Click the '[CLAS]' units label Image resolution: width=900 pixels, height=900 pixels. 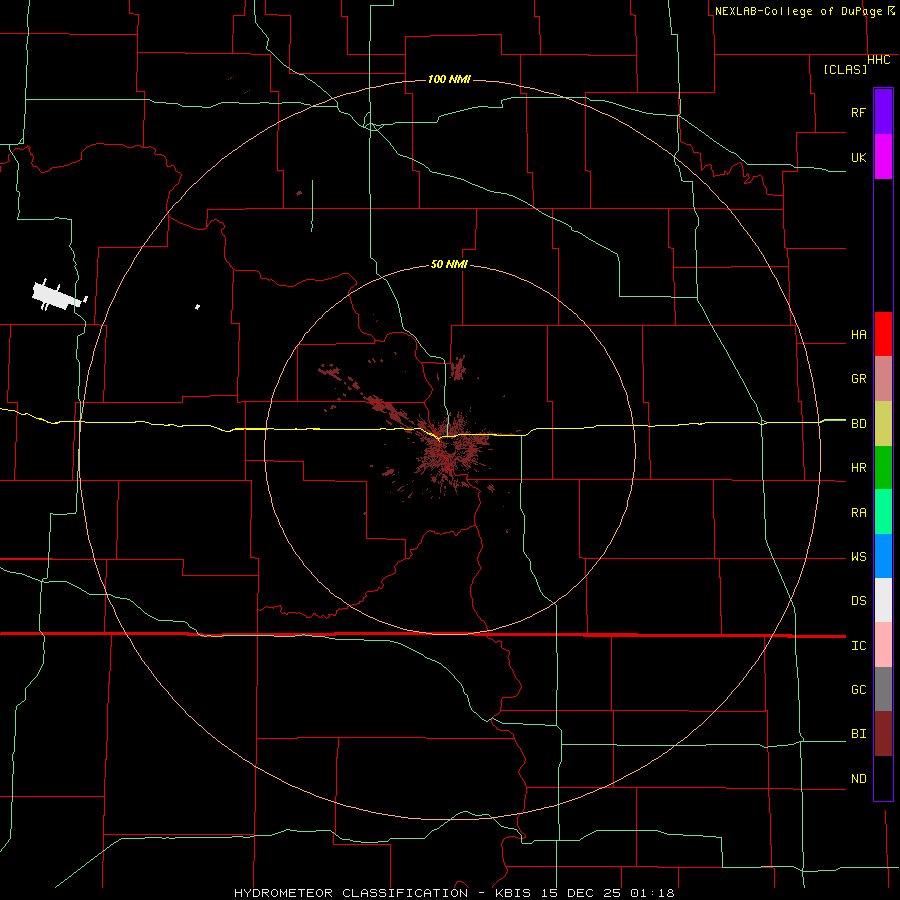pyautogui.click(x=845, y=69)
